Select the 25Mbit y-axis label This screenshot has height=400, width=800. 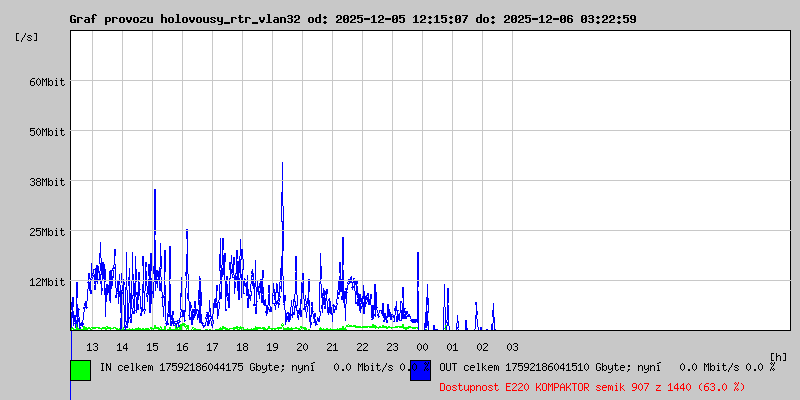pos(47,232)
